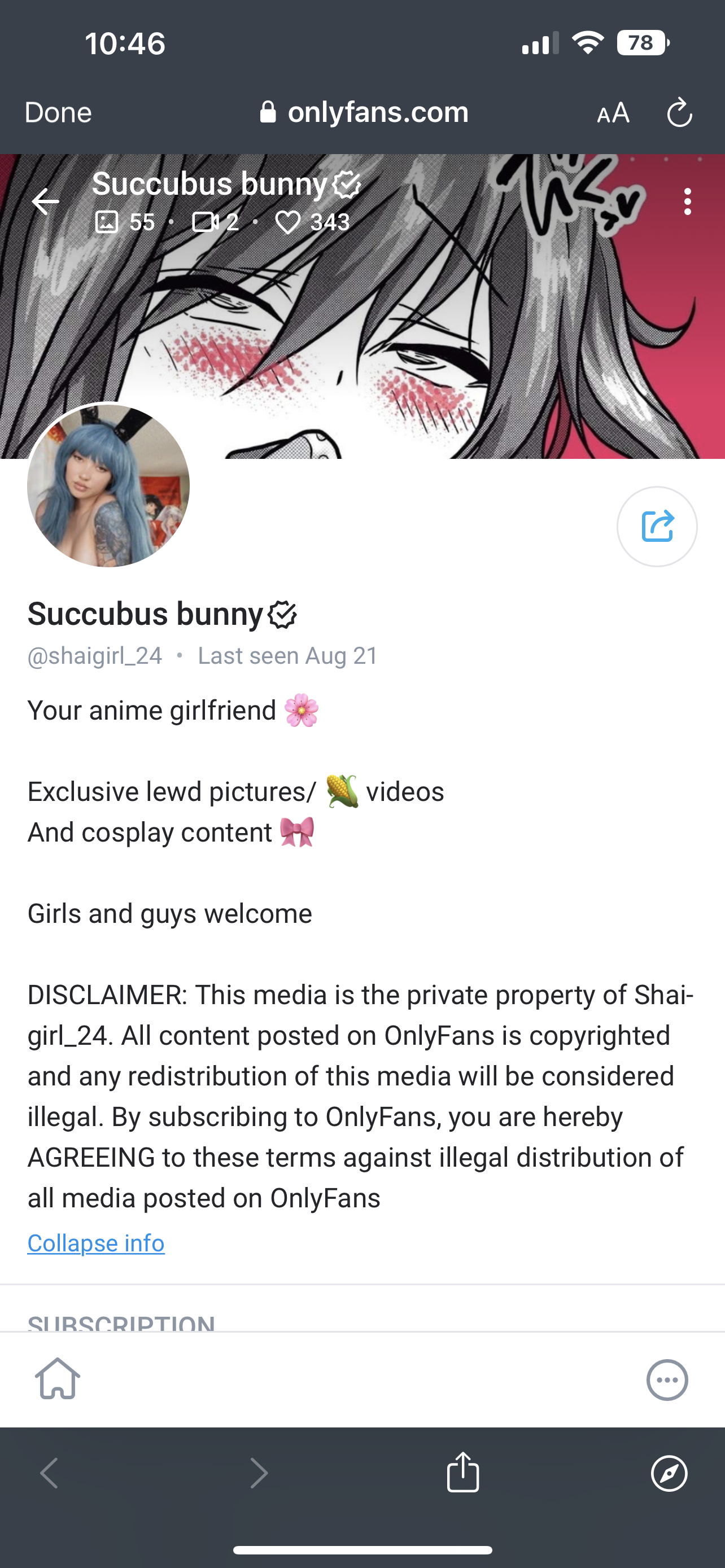Reload the page with the refresh icon
Image resolution: width=725 pixels, height=1568 pixels.
click(679, 113)
